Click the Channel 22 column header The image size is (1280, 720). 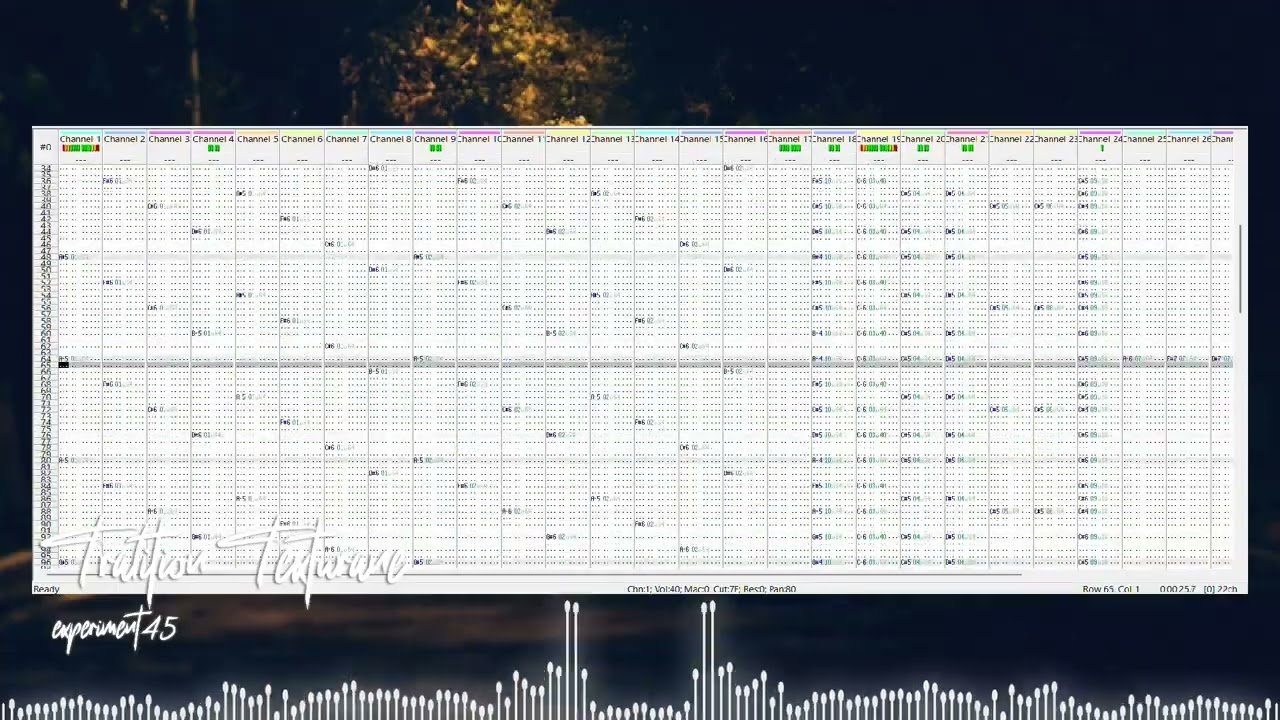[x=1011, y=139]
